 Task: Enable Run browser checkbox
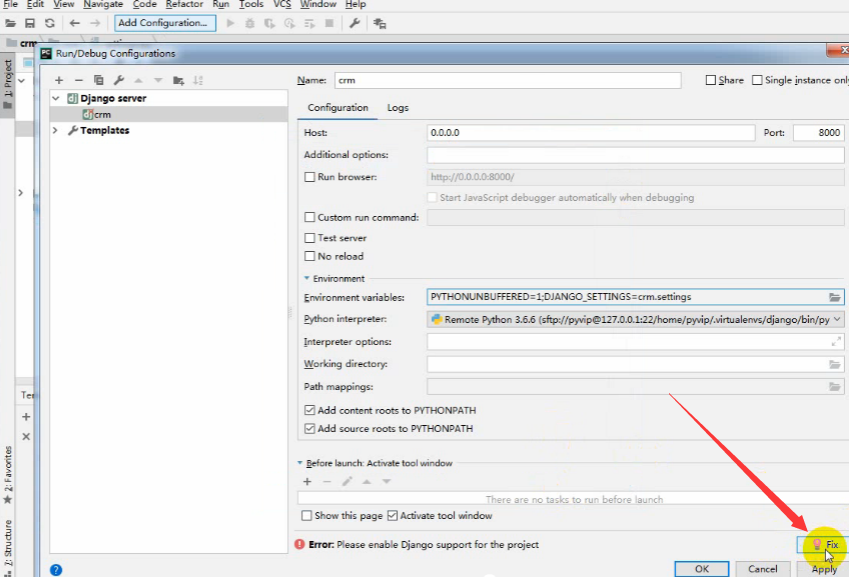(310, 177)
